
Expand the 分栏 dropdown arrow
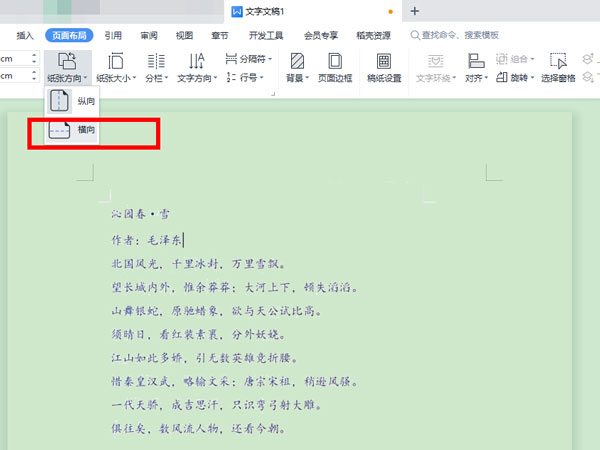click(167, 78)
